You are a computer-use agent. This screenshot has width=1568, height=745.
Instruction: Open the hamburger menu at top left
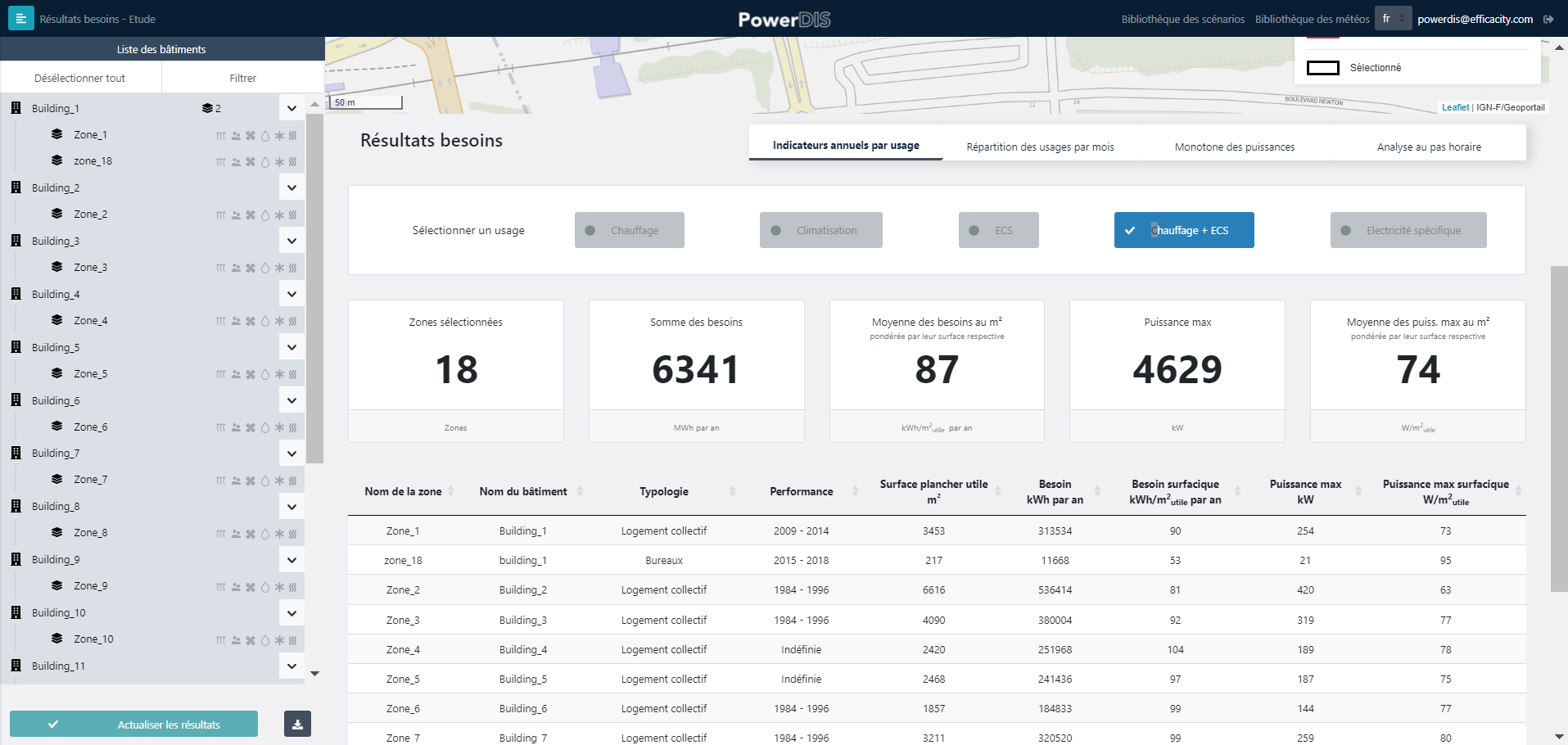pos(21,18)
